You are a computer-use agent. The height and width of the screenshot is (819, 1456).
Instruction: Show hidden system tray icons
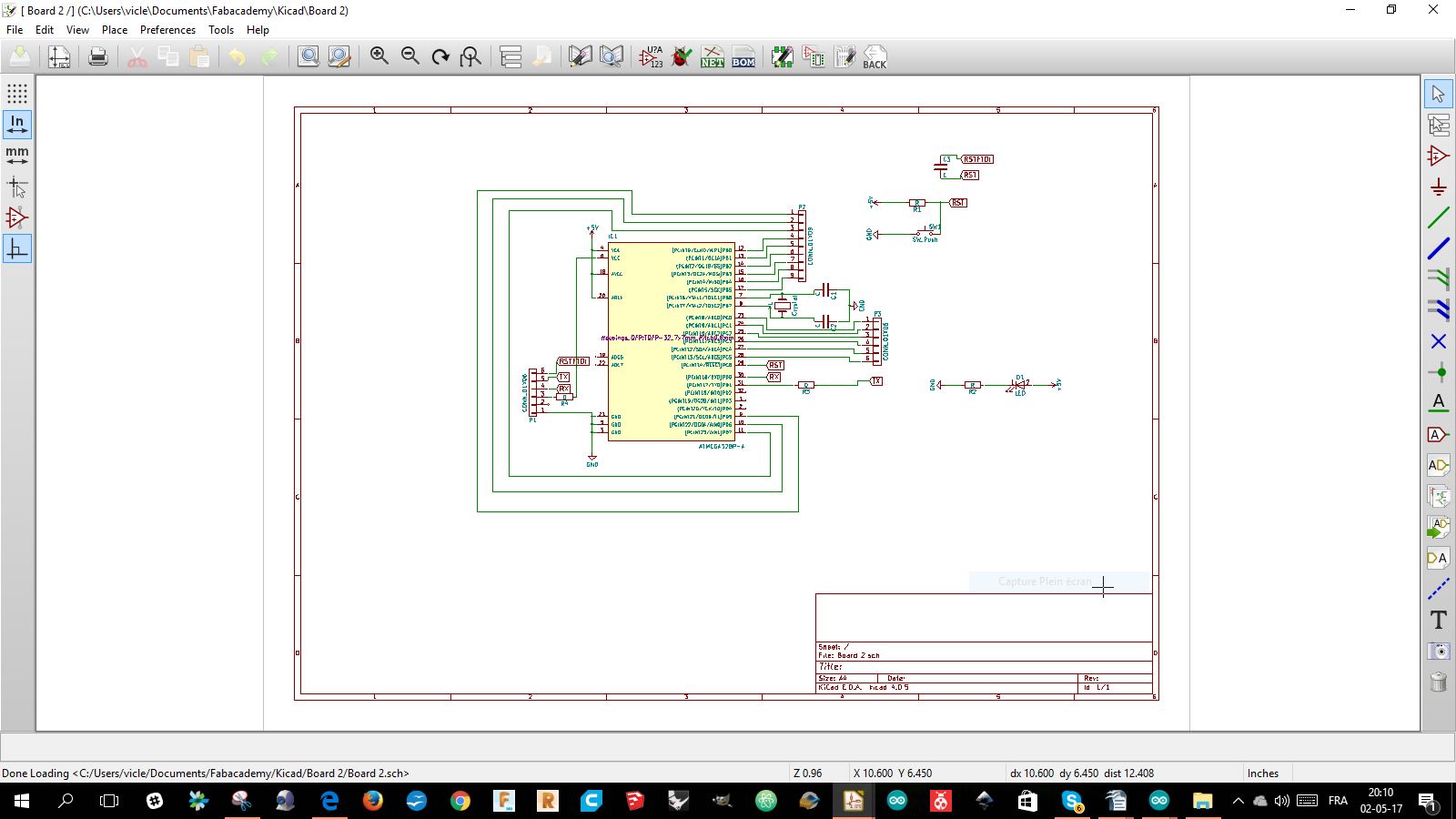(1237, 802)
